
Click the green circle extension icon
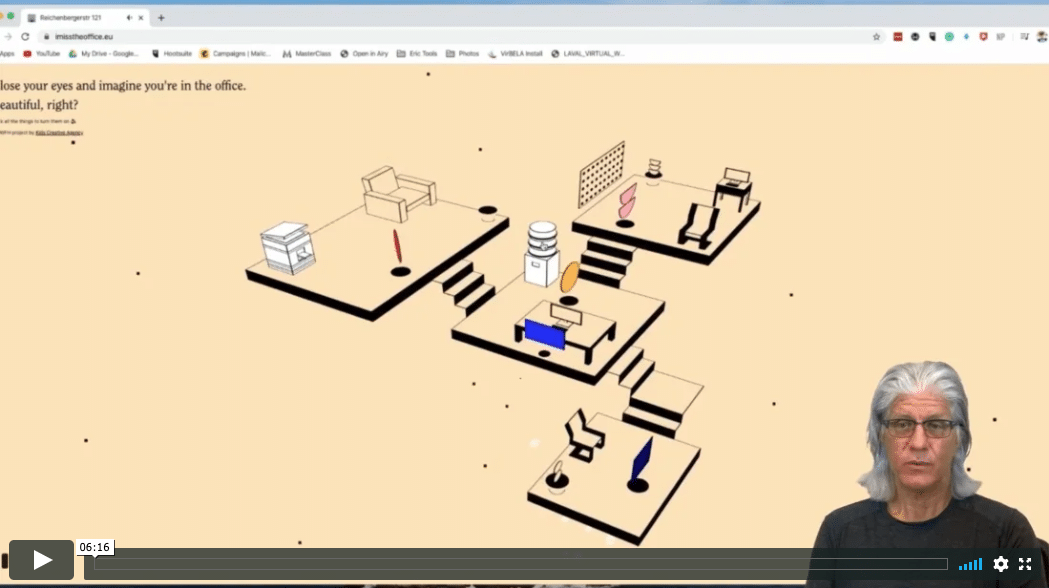coord(949,37)
